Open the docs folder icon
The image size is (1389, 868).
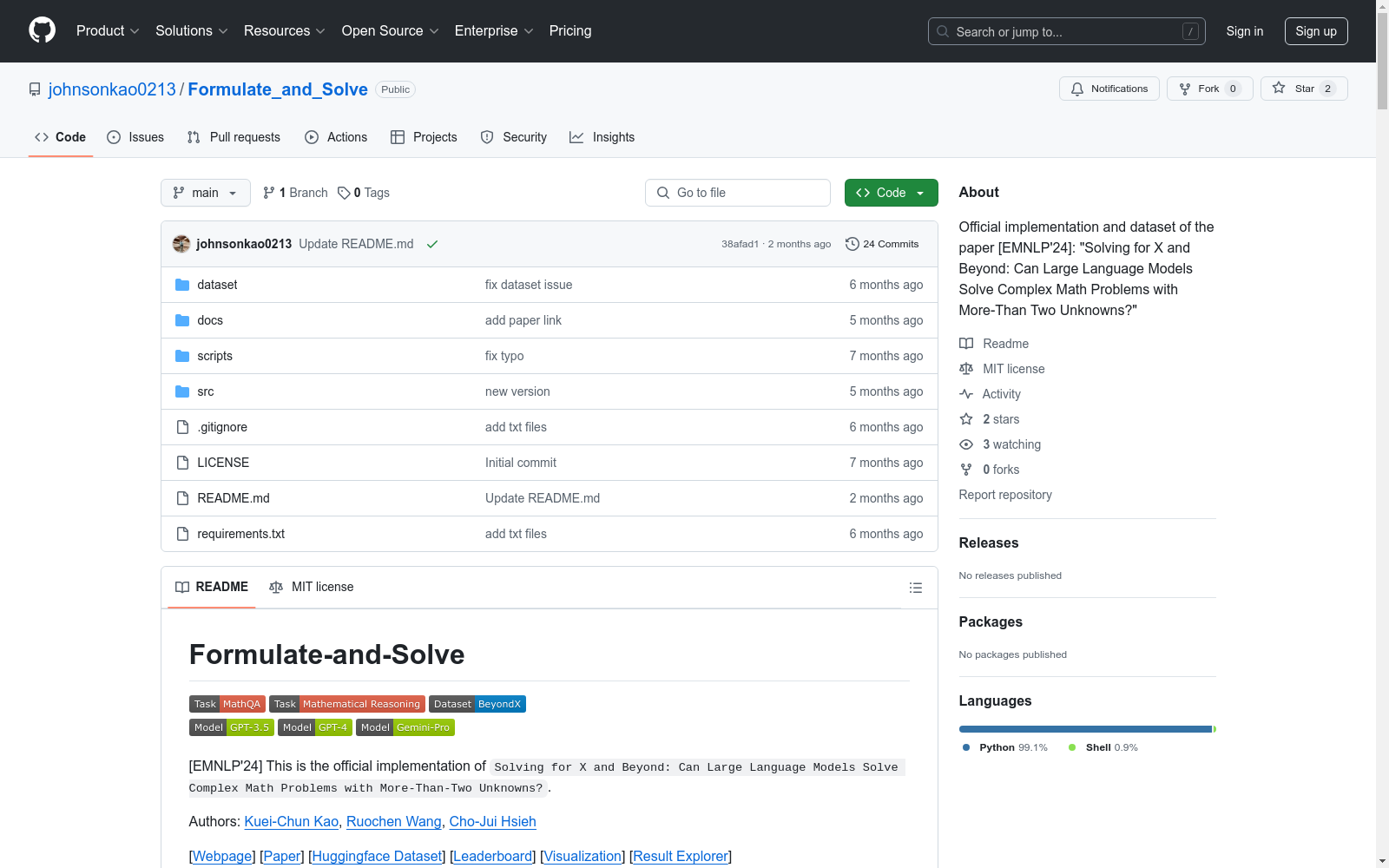tap(182, 320)
